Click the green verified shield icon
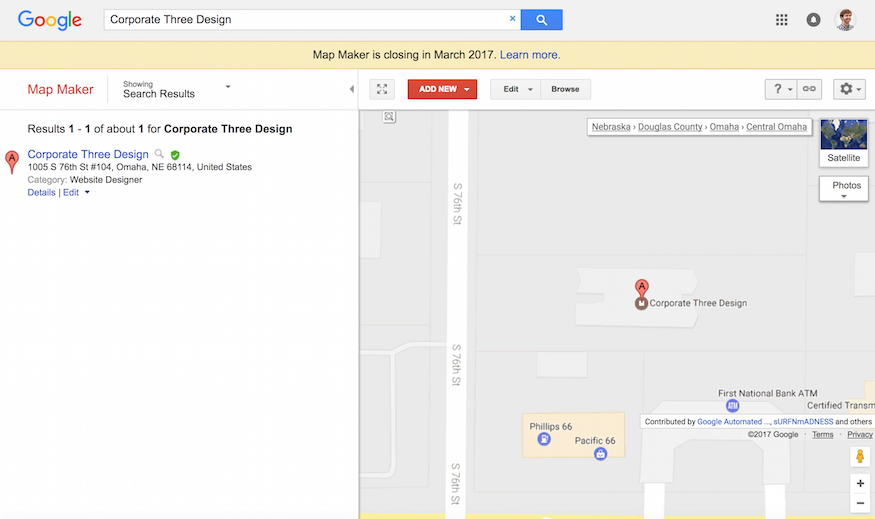This screenshot has width=875, height=519. point(175,155)
